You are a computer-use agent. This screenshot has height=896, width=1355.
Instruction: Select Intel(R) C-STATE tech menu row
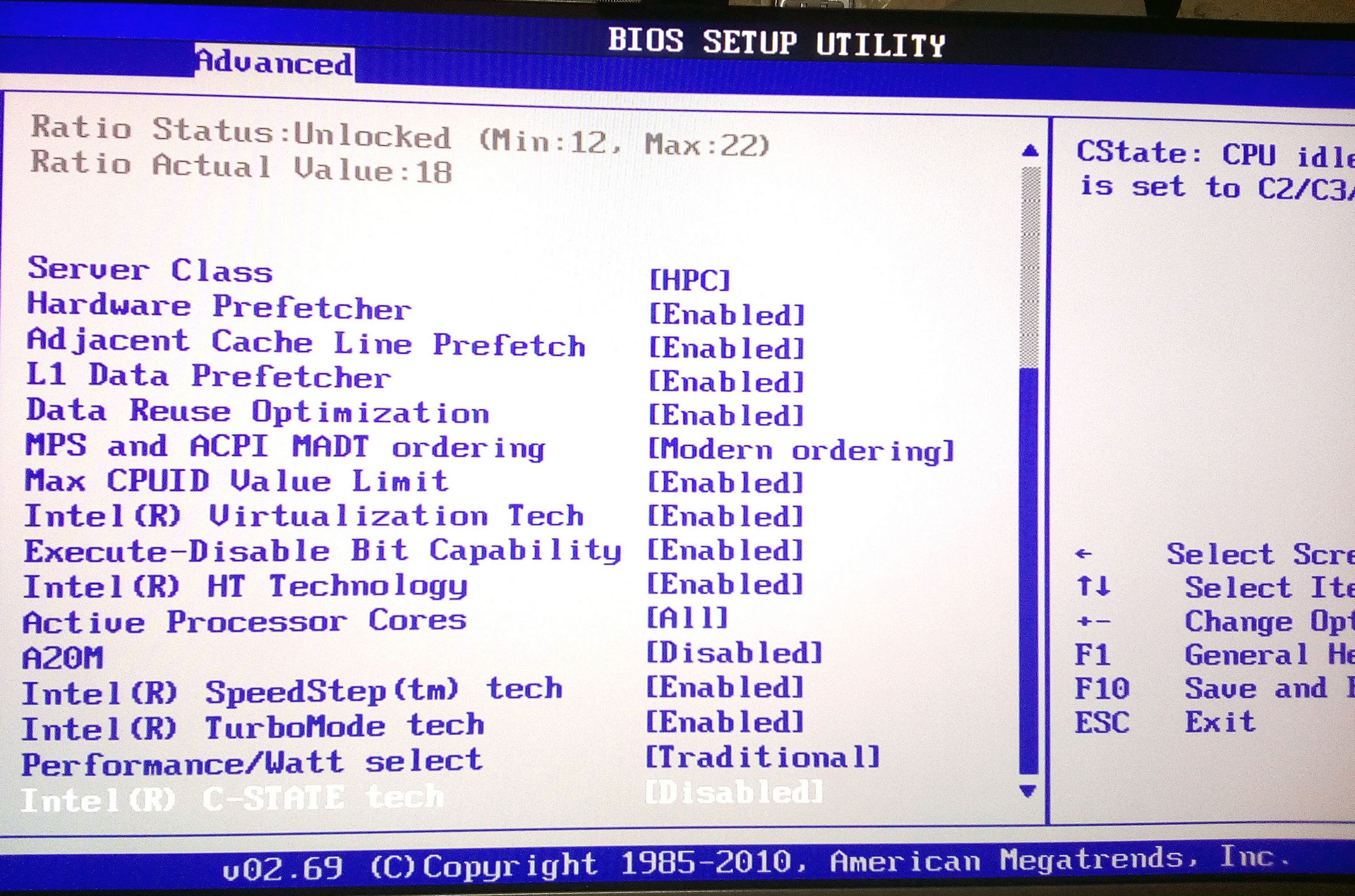tap(233, 799)
